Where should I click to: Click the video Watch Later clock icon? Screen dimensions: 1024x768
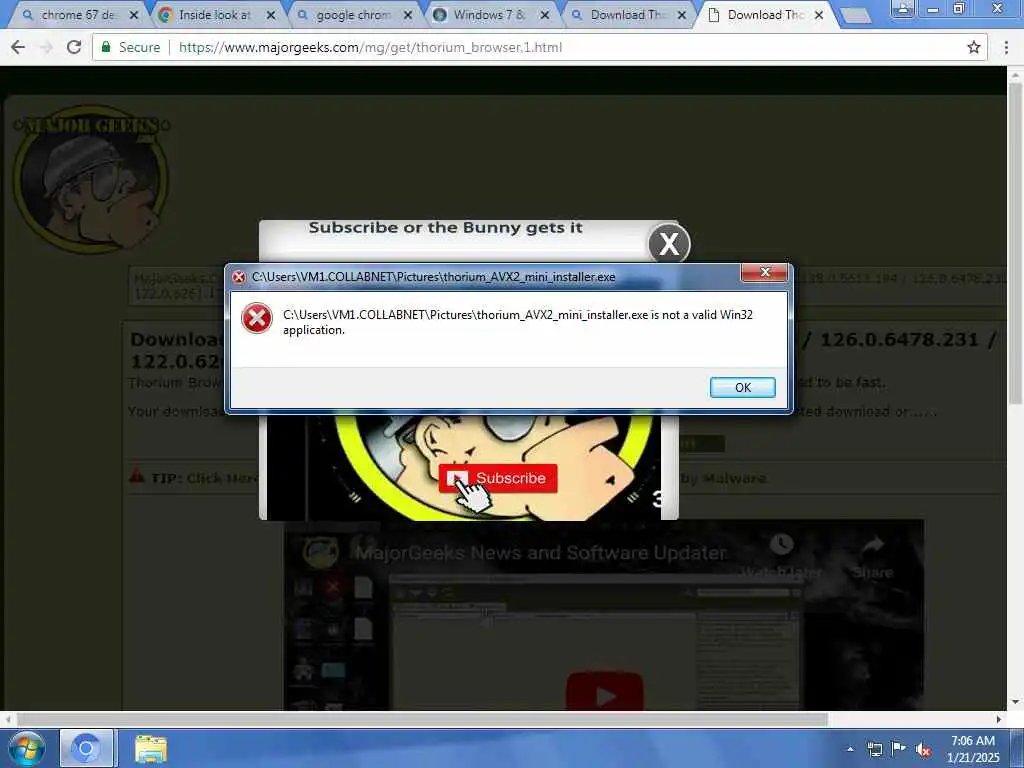click(x=781, y=545)
